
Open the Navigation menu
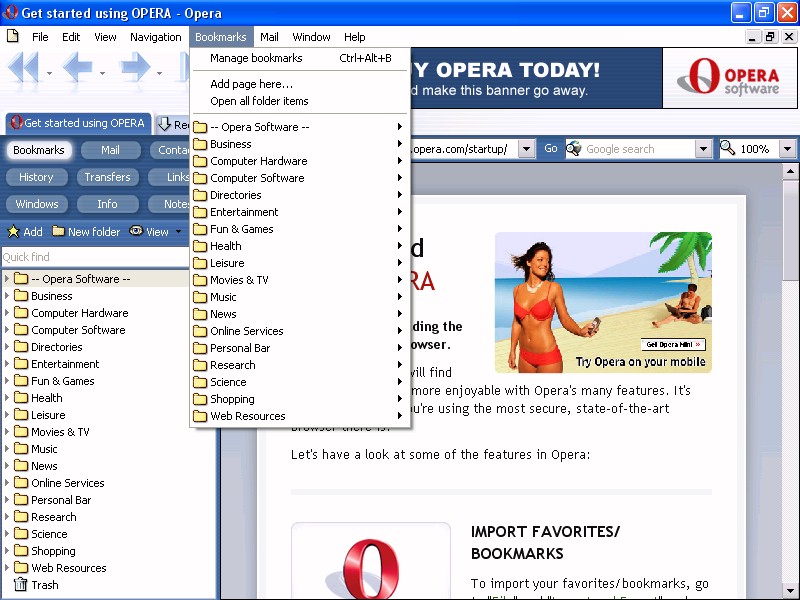click(156, 37)
